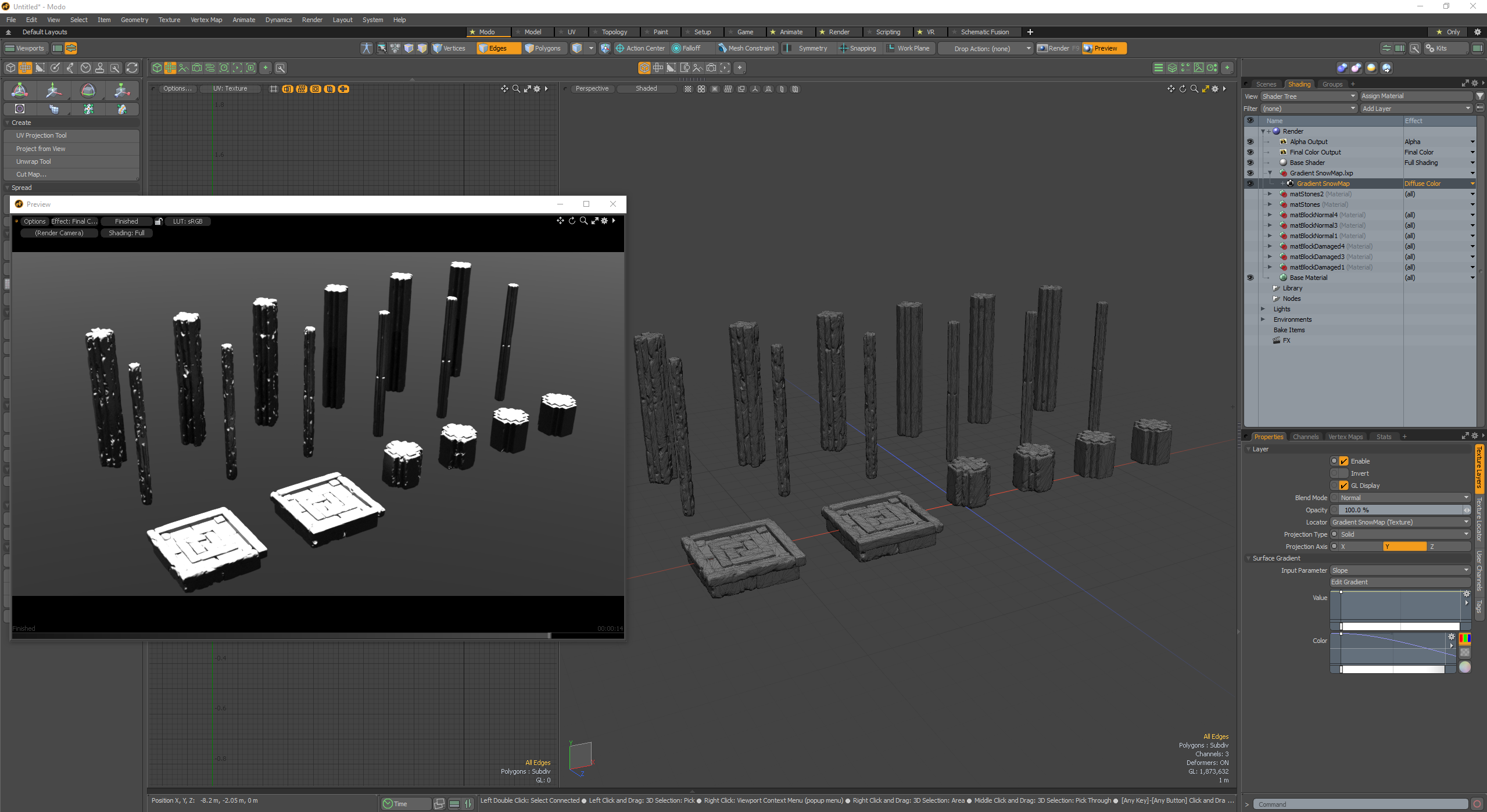Image resolution: width=1487 pixels, height=812 pixels.
Task: Click the Render F9 button
Action: click(x=1058, y=48)
